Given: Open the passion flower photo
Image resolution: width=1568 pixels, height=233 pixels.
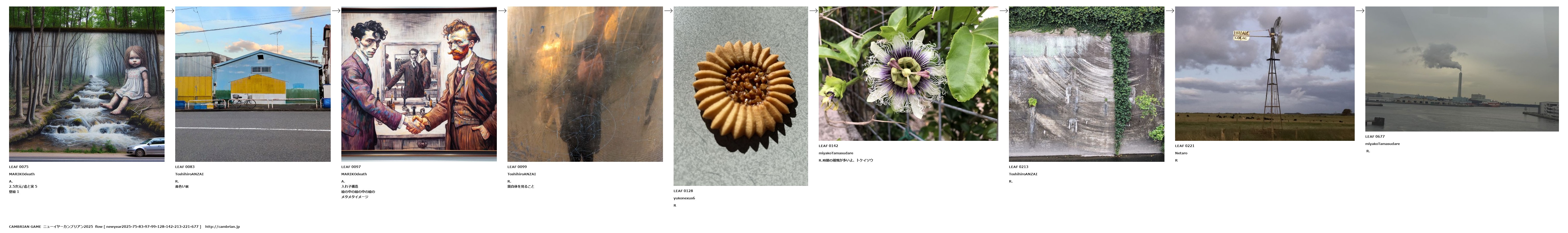Looking at the screenshot, I should [x=908, y=74].
